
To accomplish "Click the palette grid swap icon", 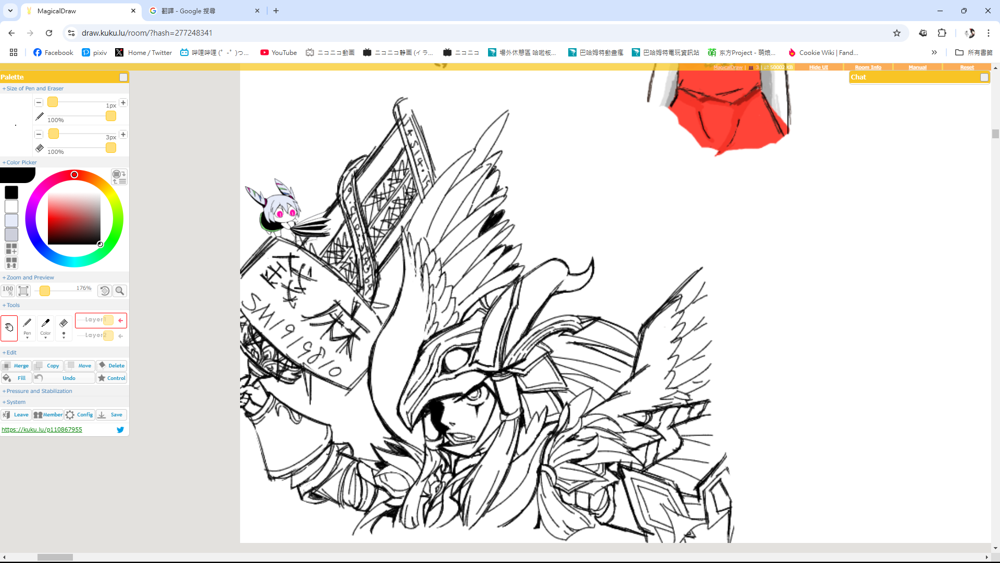I will click(11, 262).
